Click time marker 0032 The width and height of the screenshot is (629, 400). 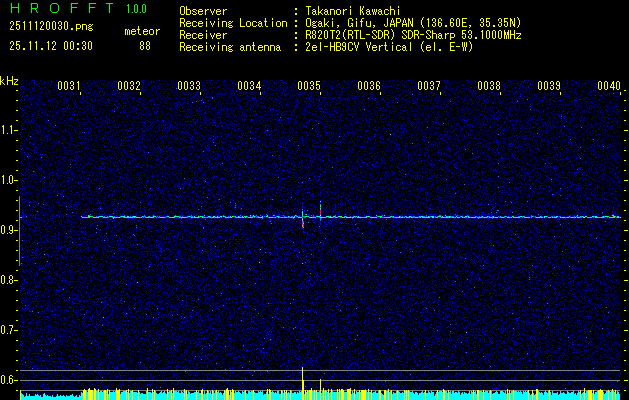(x=129, y=86)
